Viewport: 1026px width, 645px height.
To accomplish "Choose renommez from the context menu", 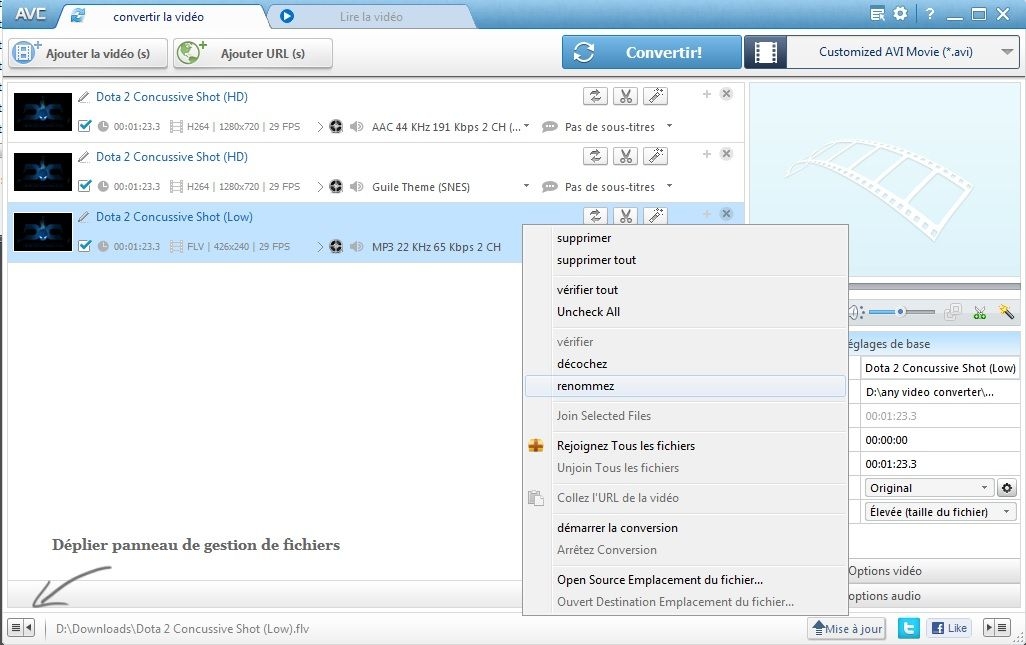I will pos(587,385).
